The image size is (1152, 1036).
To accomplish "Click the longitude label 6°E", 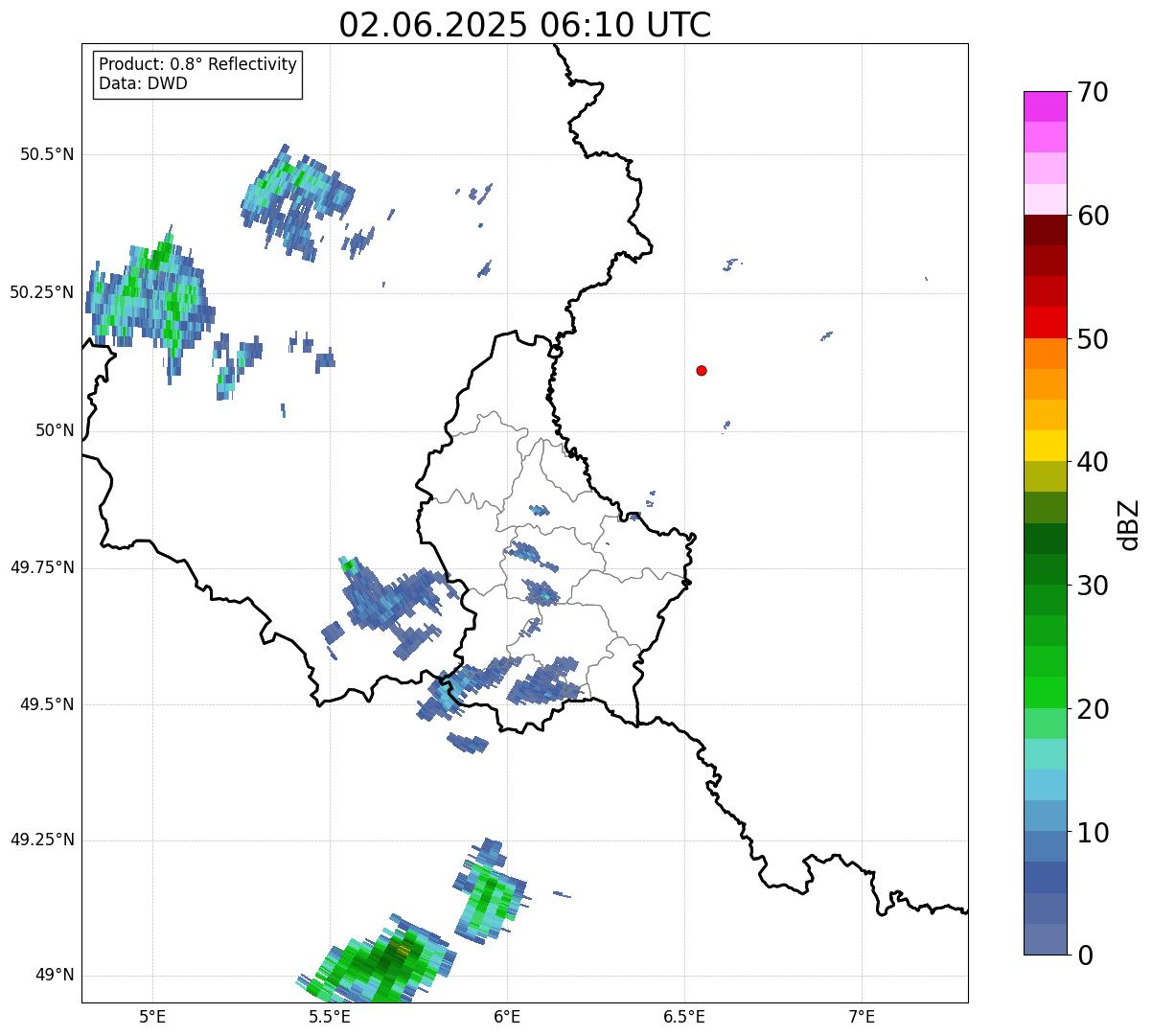I will [x=507, y=1017].
